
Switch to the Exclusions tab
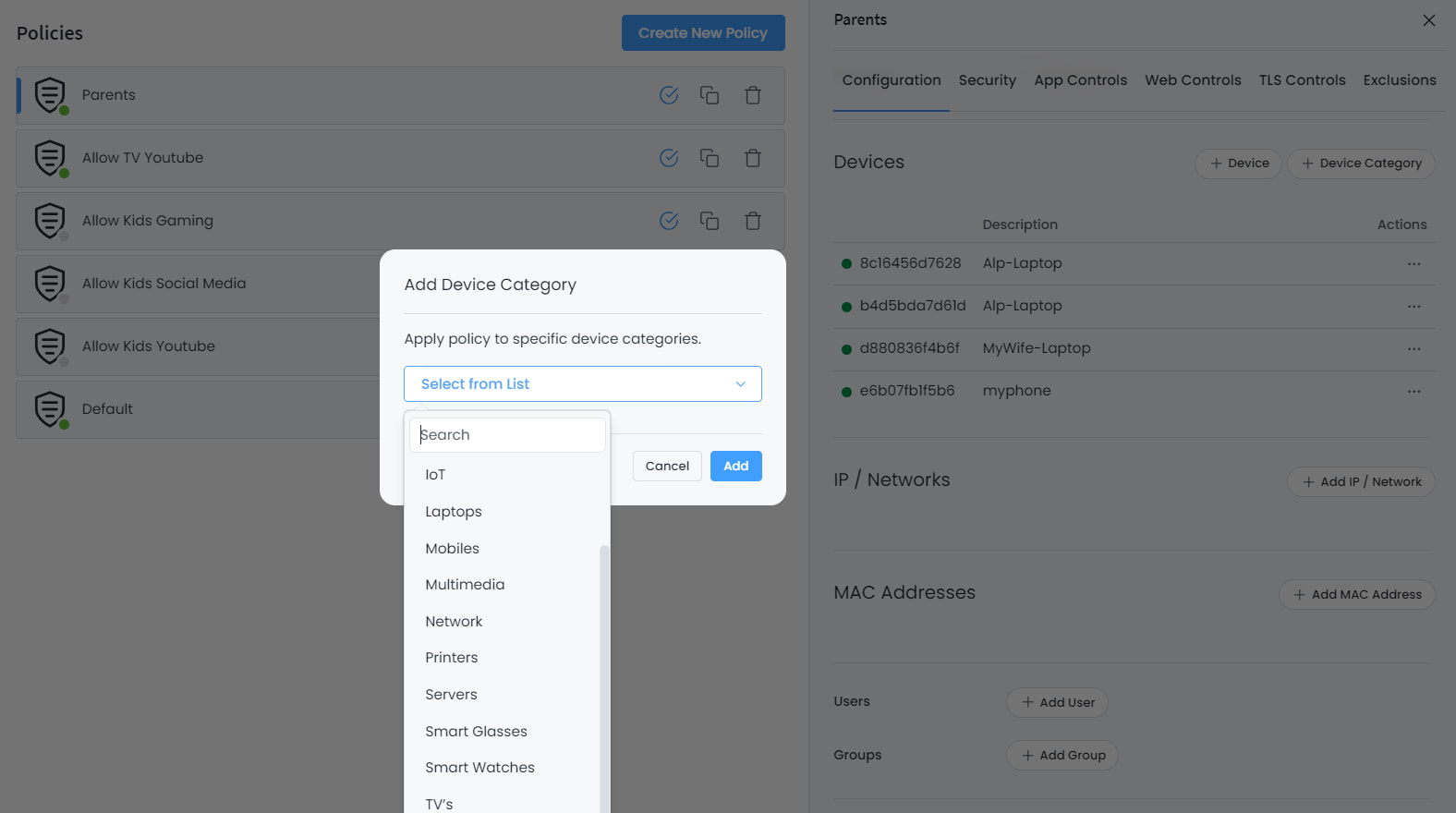[x=1400, y=80]
